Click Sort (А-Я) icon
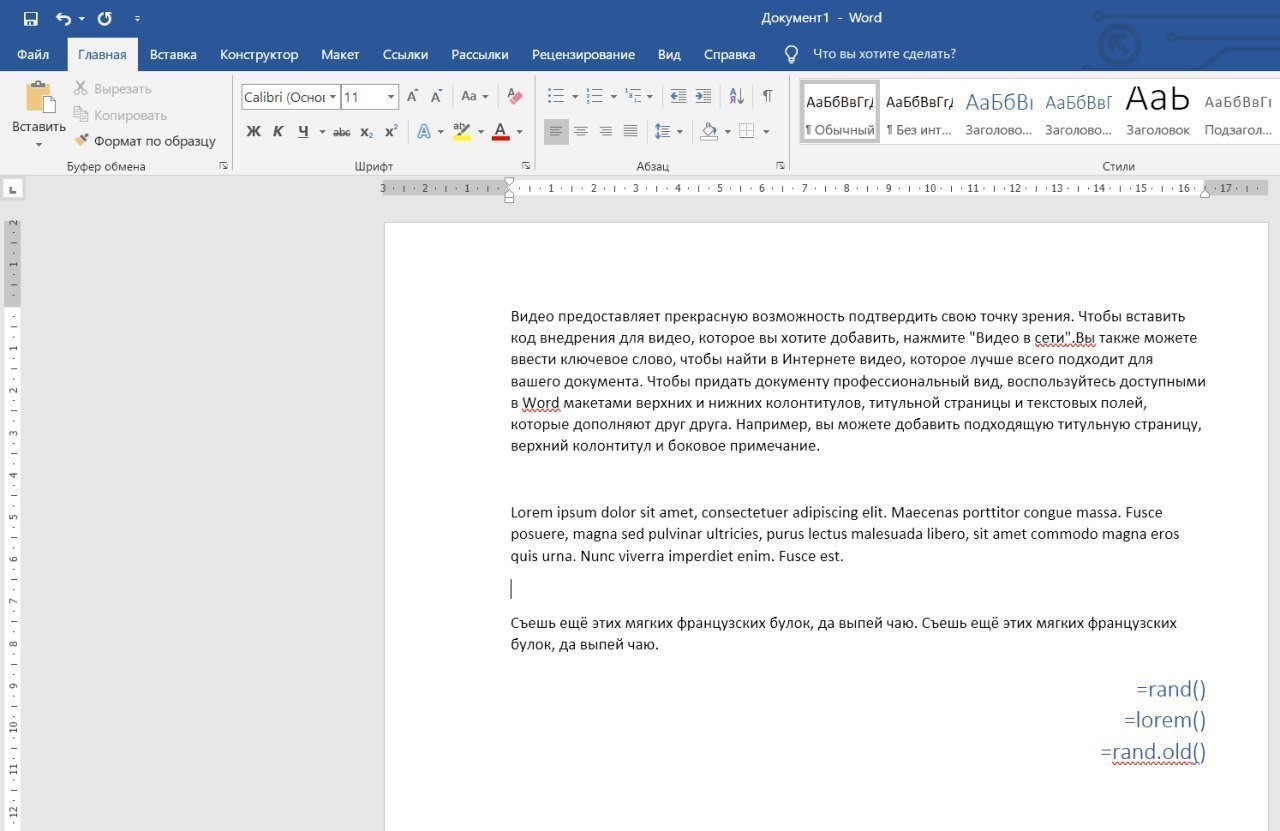 point(737,97)
